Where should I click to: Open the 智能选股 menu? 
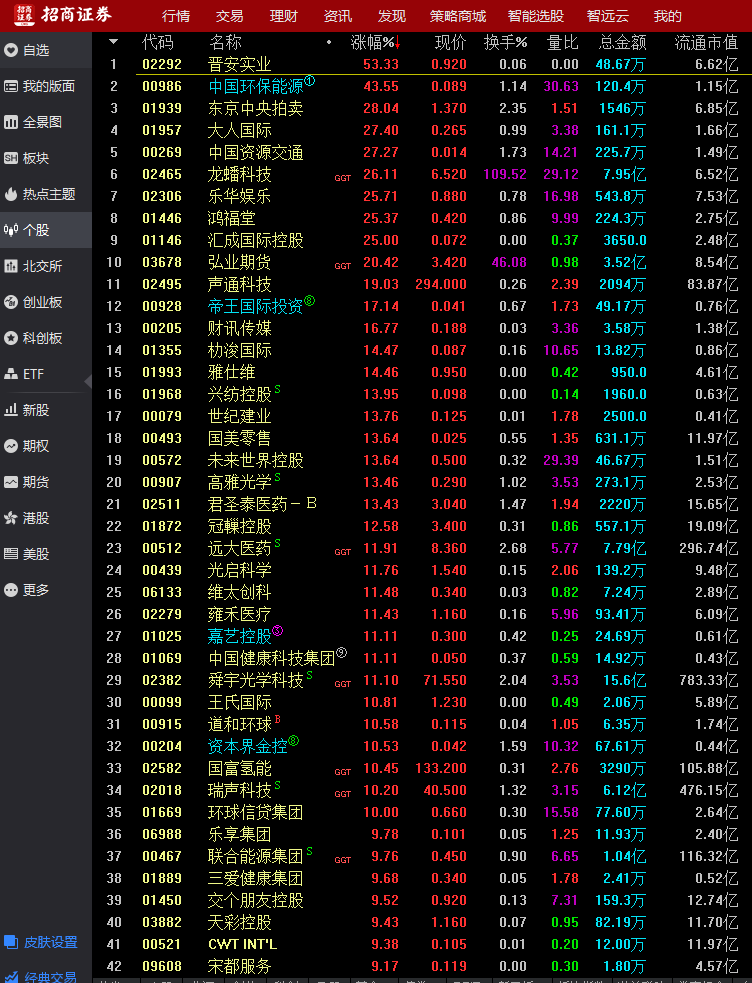click(536, 16)
